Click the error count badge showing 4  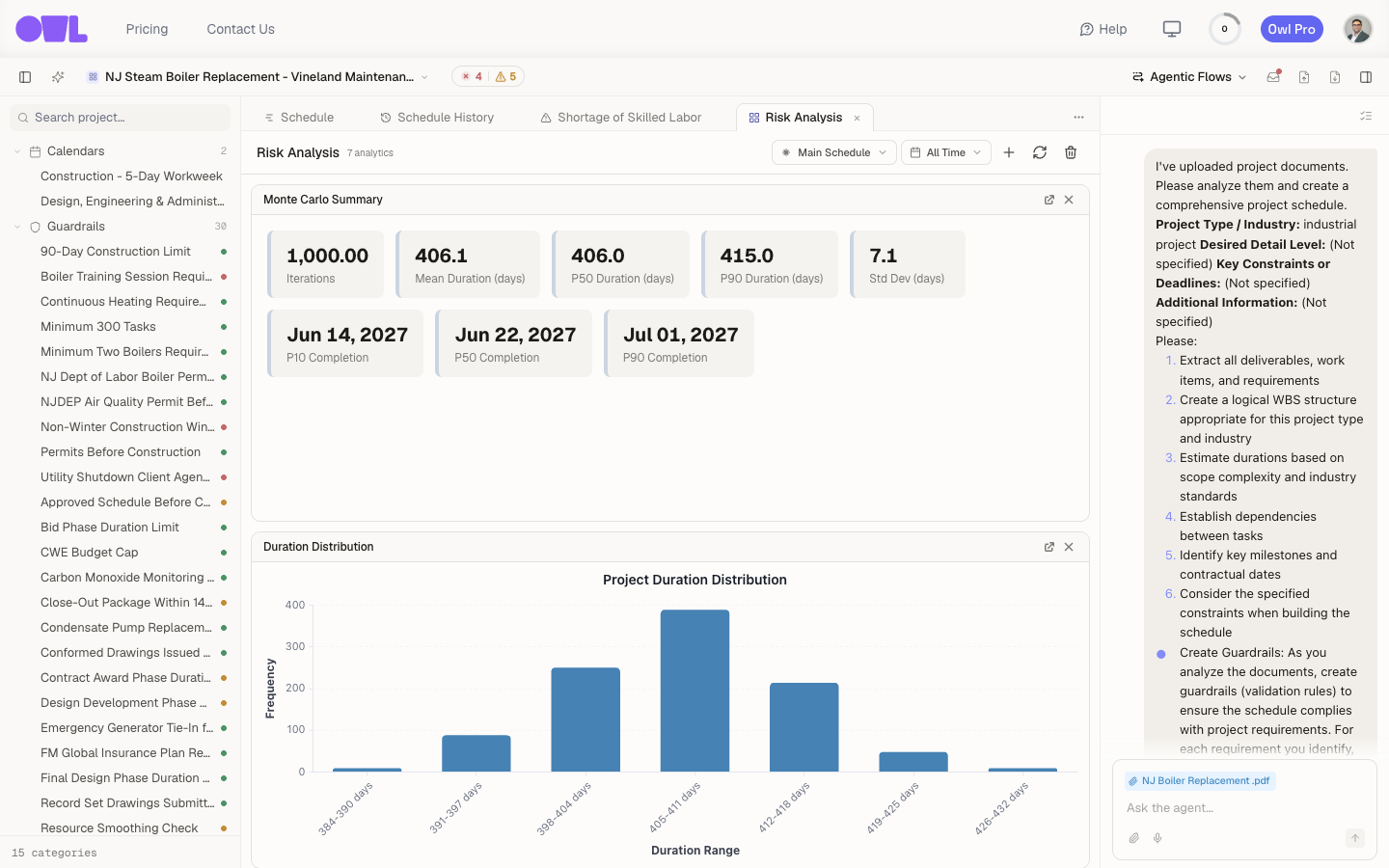tap(472, 77)
